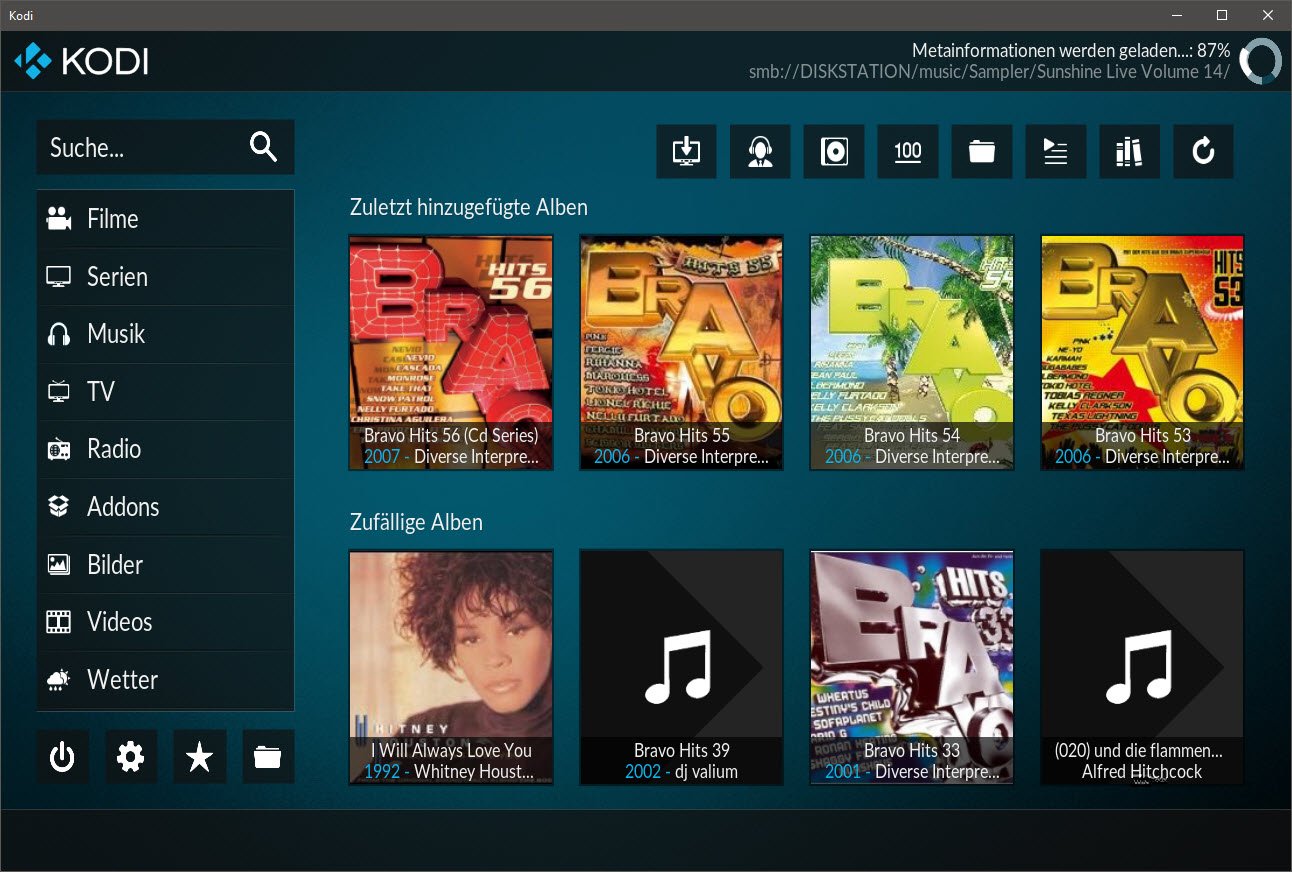Open Whitney Houston's I Will Always Love You
Image resolution: width=1292 pixels, height=872 pixels.
451,667
